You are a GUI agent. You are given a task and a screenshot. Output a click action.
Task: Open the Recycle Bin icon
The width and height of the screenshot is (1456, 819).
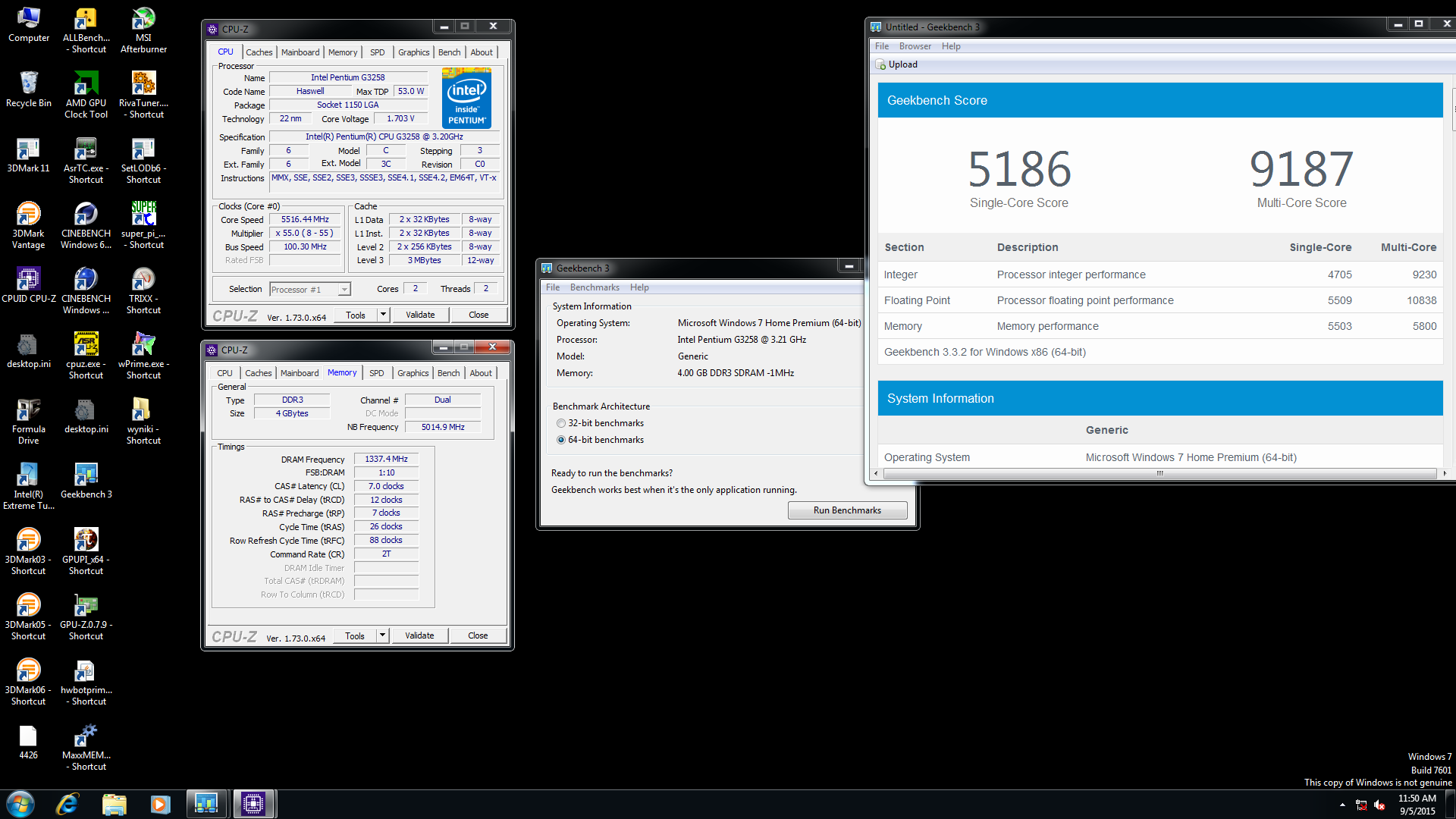[x=29, y=89]
